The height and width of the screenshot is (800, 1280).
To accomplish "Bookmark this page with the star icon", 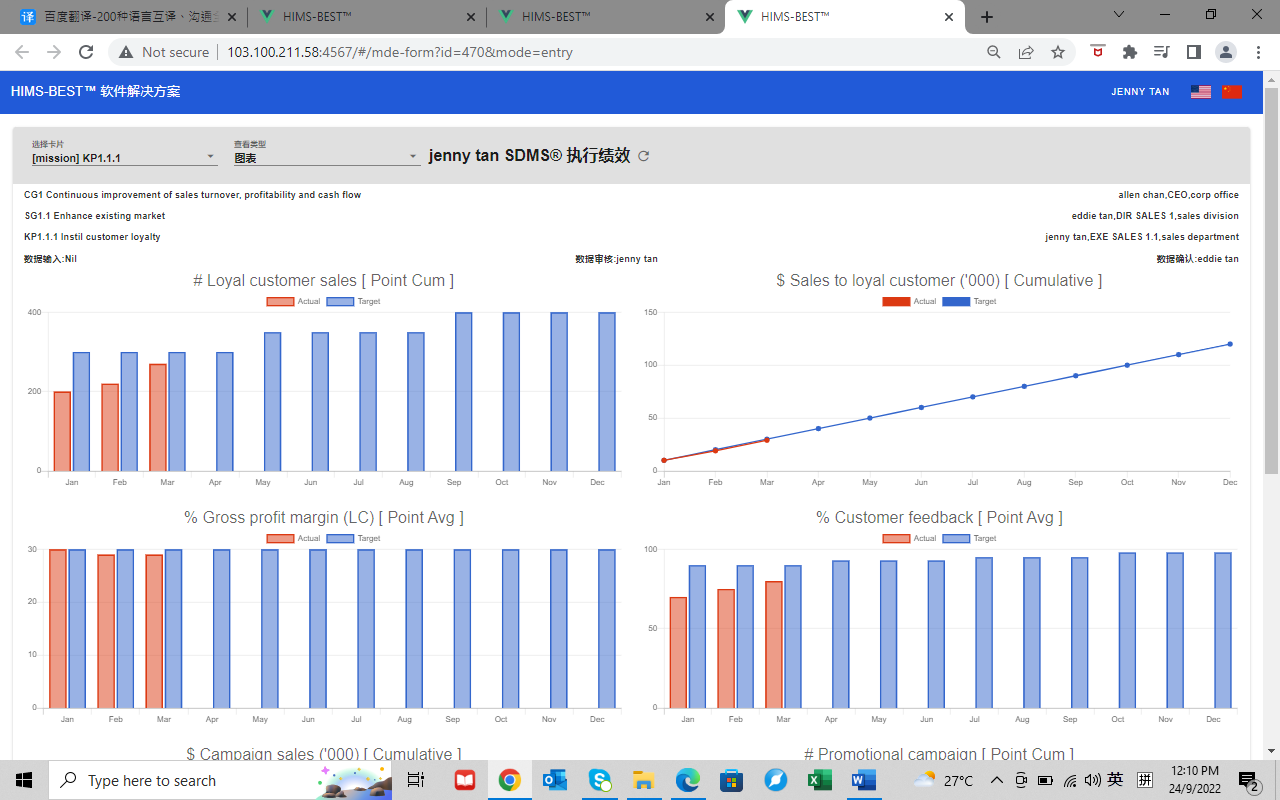I will coord(1057,52).
